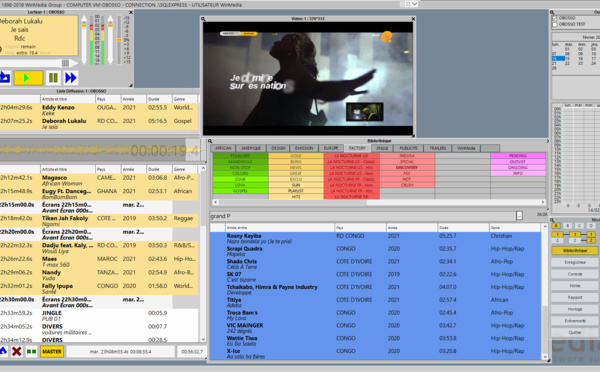Click the blue up-arrow icon at playlist bottom
The image size is (600, 372).
coord(3,351)
